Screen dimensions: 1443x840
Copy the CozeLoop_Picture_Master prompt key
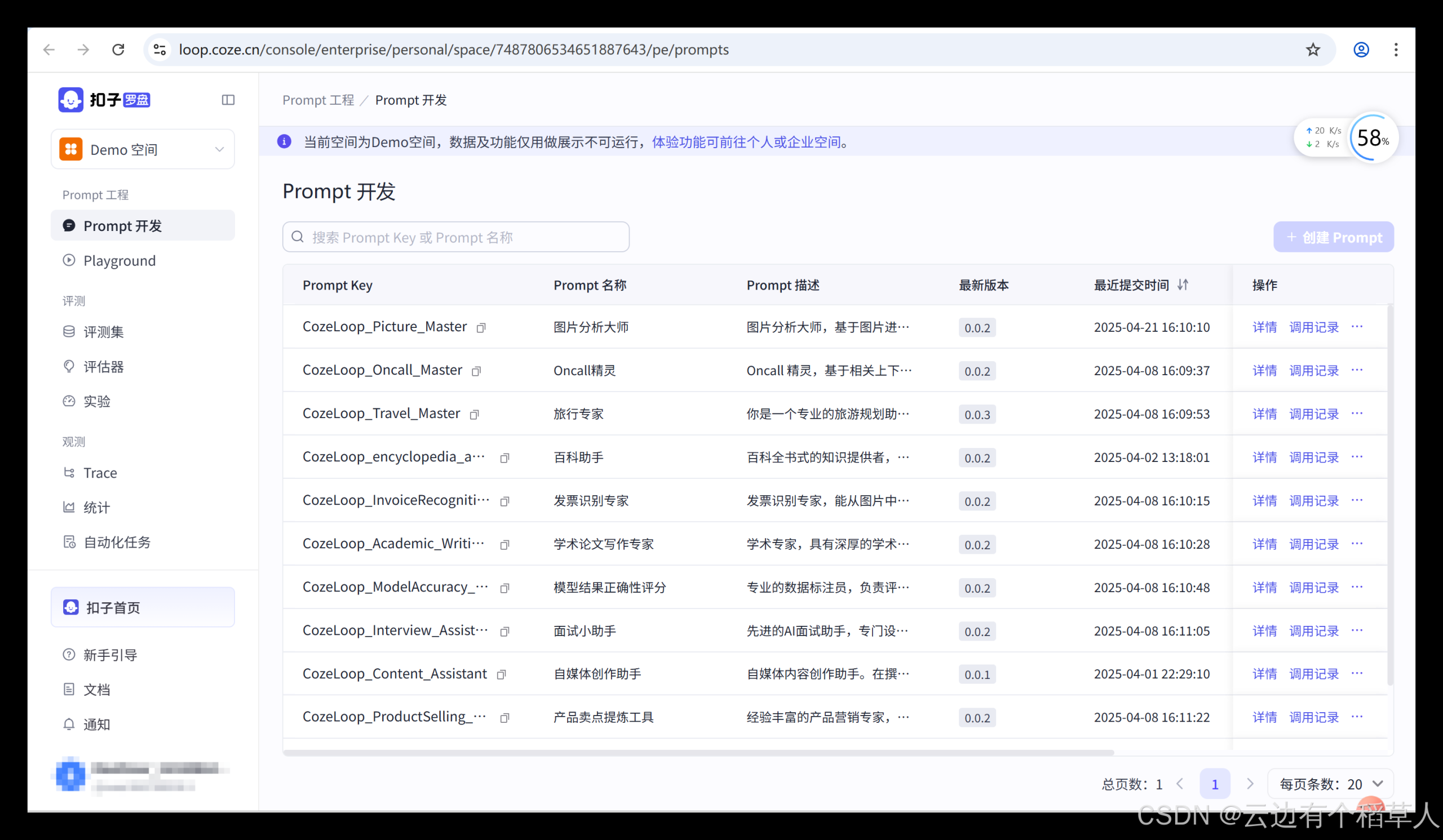481,327
